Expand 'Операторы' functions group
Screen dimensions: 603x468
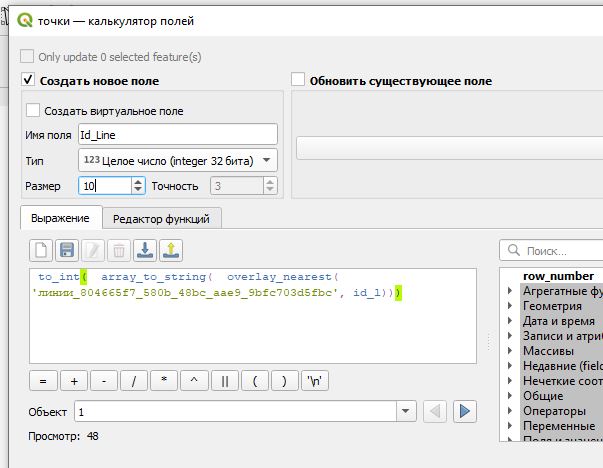click(510, 410)
